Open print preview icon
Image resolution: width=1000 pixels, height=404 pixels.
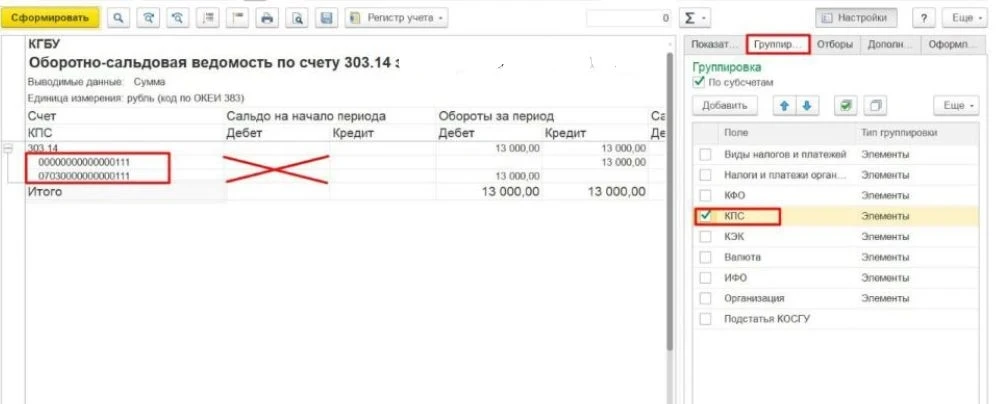coord(297,18)
